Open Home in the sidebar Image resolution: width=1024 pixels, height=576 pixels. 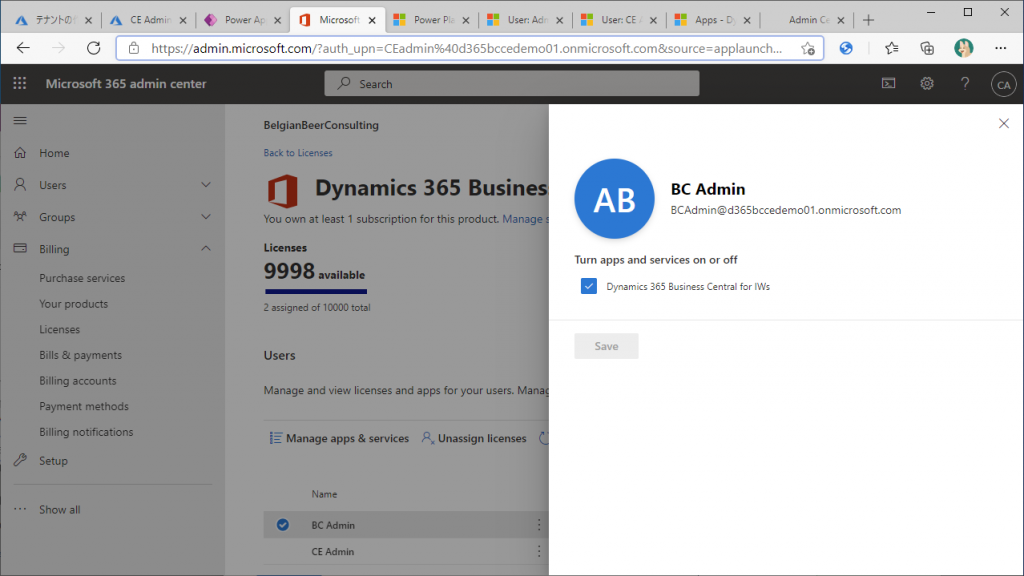(x=54, y=153)
